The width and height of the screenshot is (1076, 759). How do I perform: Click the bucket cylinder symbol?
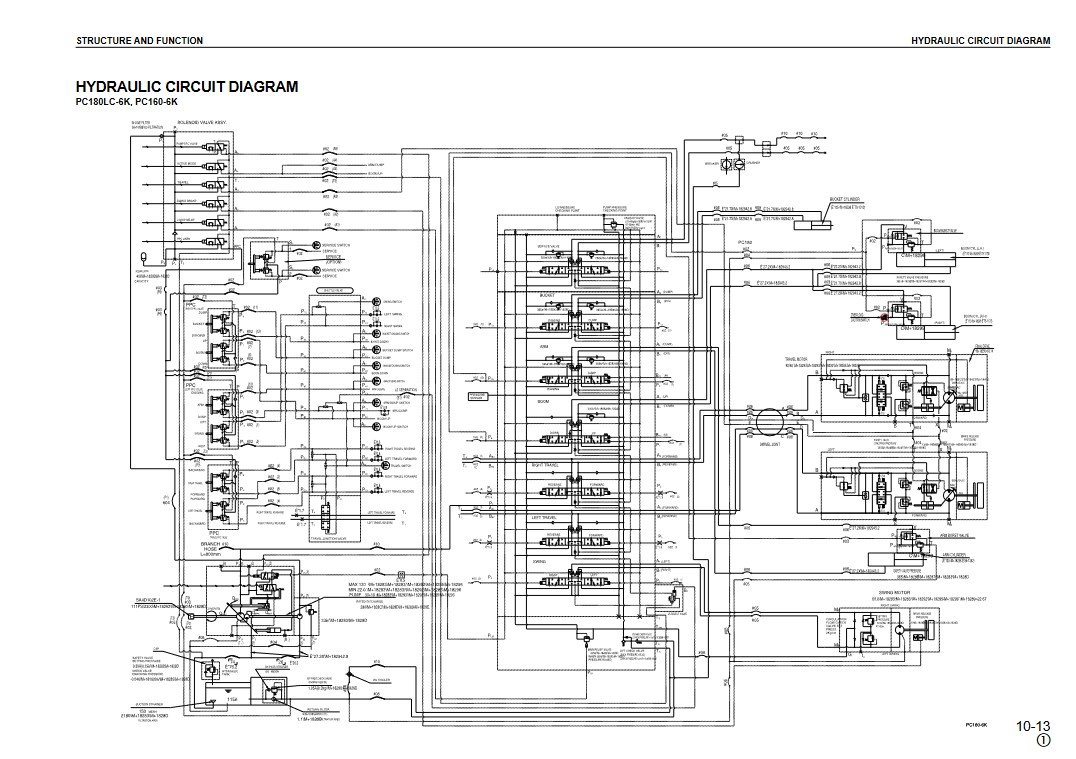(814, 226)
